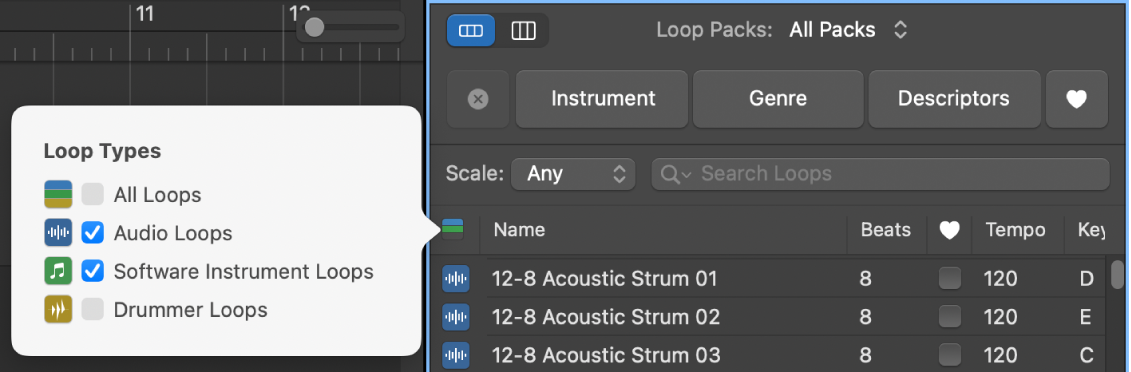The width and height of the screenshot is (1131, 372).
Task: Click into the Search Loops field
Action: (x=880, y=174)
